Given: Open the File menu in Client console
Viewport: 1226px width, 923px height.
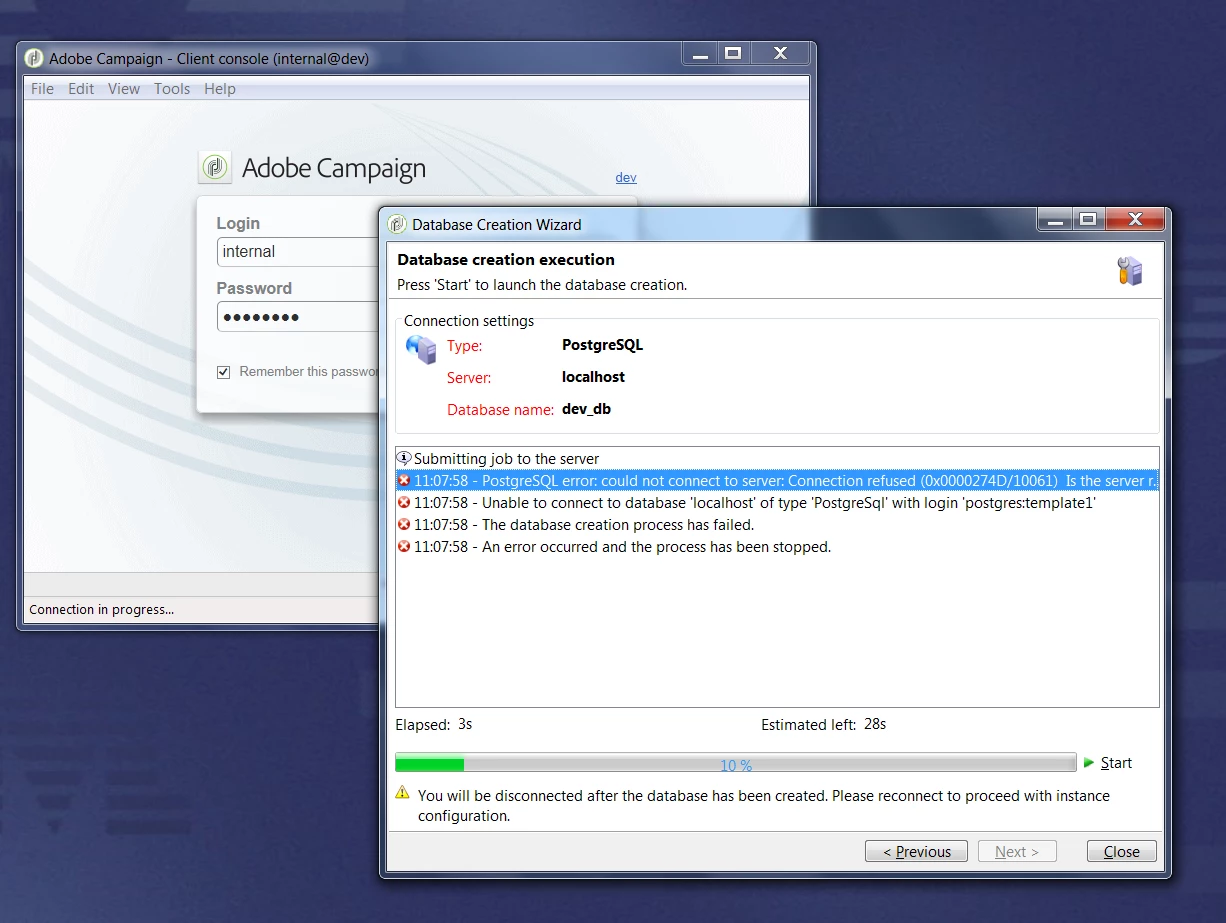Looking at the screenshot, I should pos(42,89).
